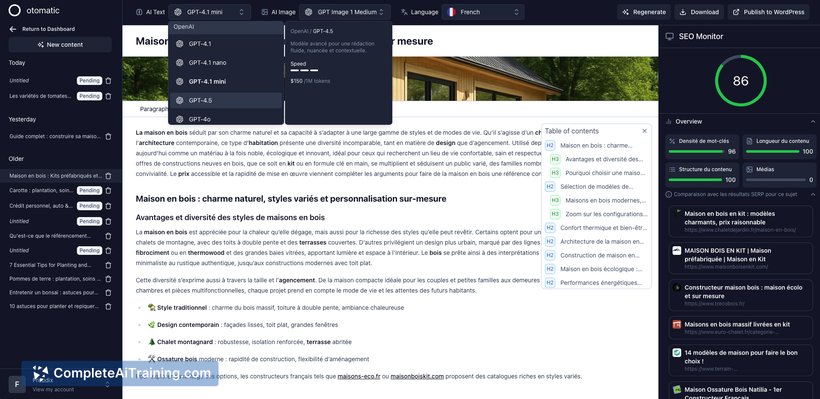Open SERP result 'Constructeur maison bois'

pos(741,295)
